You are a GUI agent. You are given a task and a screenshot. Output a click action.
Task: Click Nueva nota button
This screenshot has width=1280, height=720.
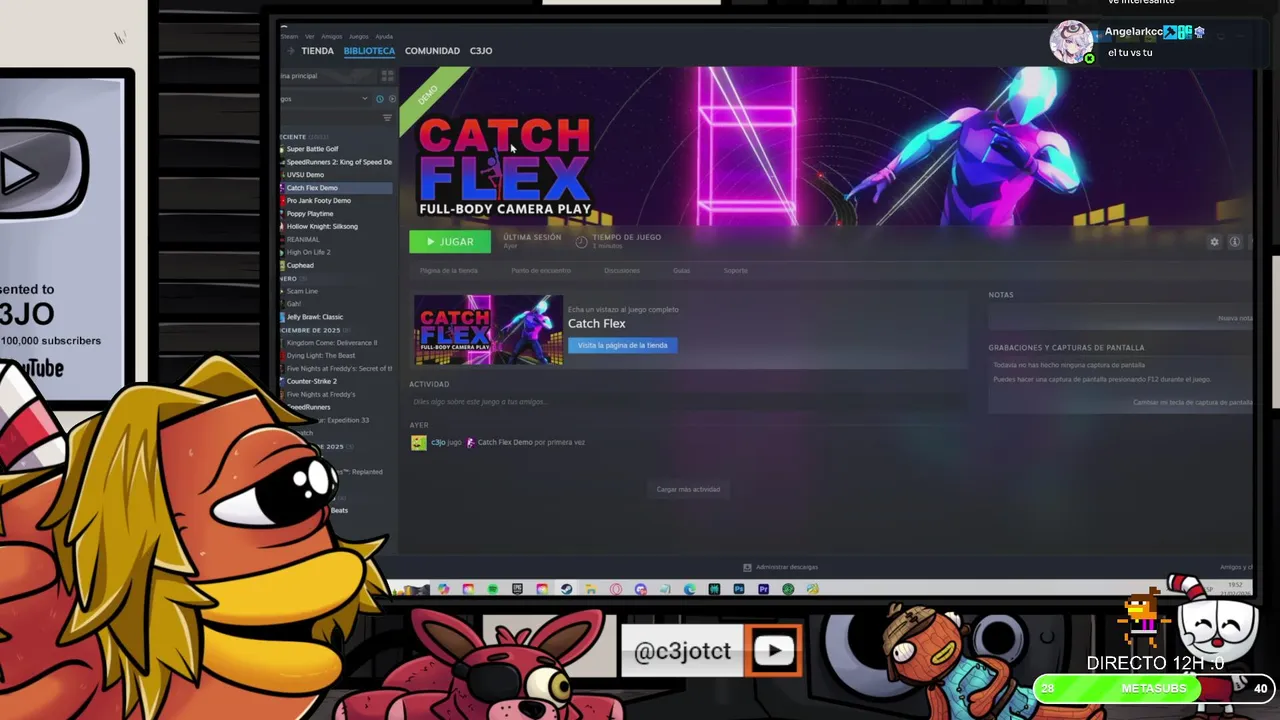(x=1235, y=318)
